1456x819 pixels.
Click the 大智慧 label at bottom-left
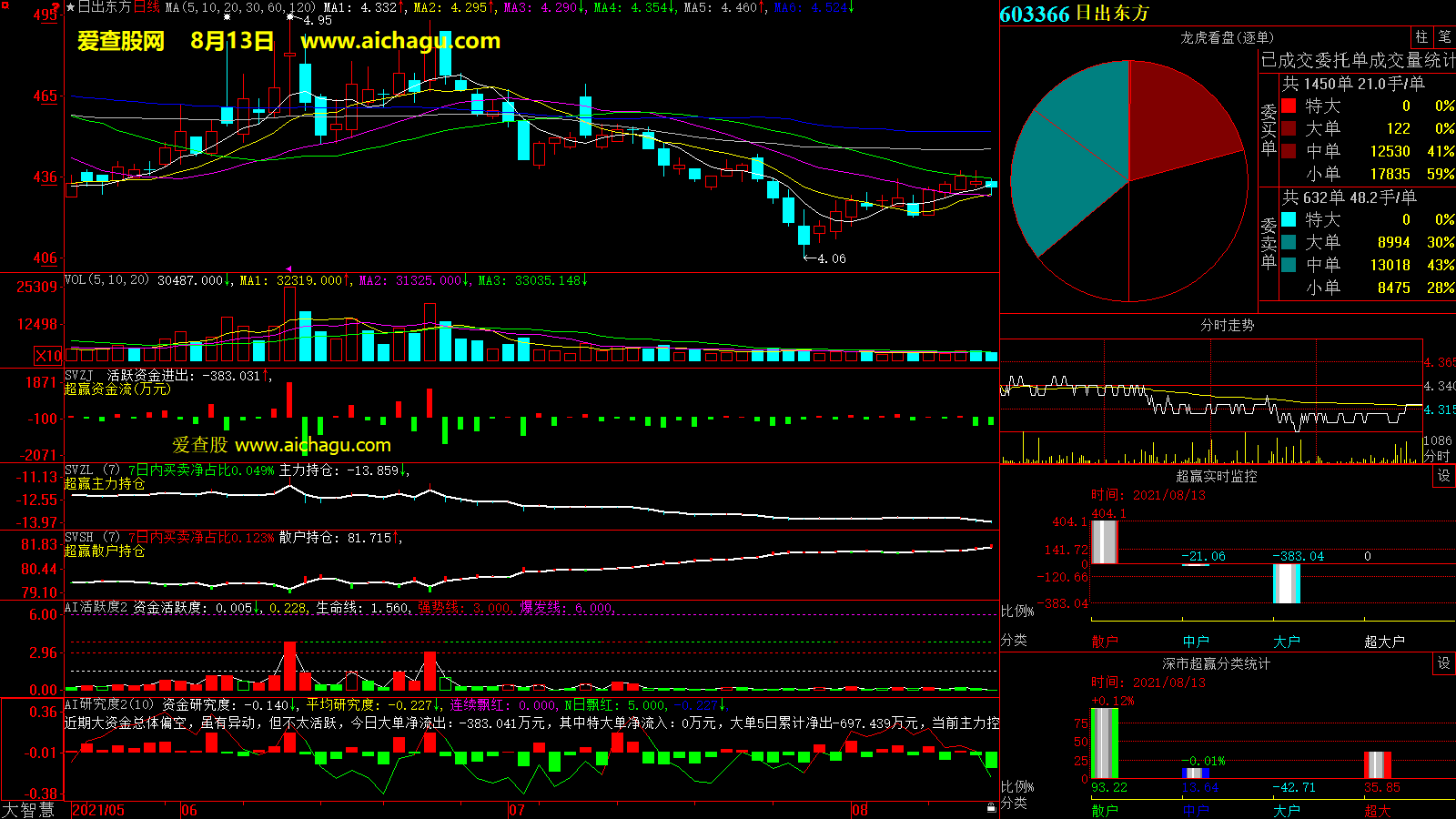pyautogui.click(x=28, y=810)
